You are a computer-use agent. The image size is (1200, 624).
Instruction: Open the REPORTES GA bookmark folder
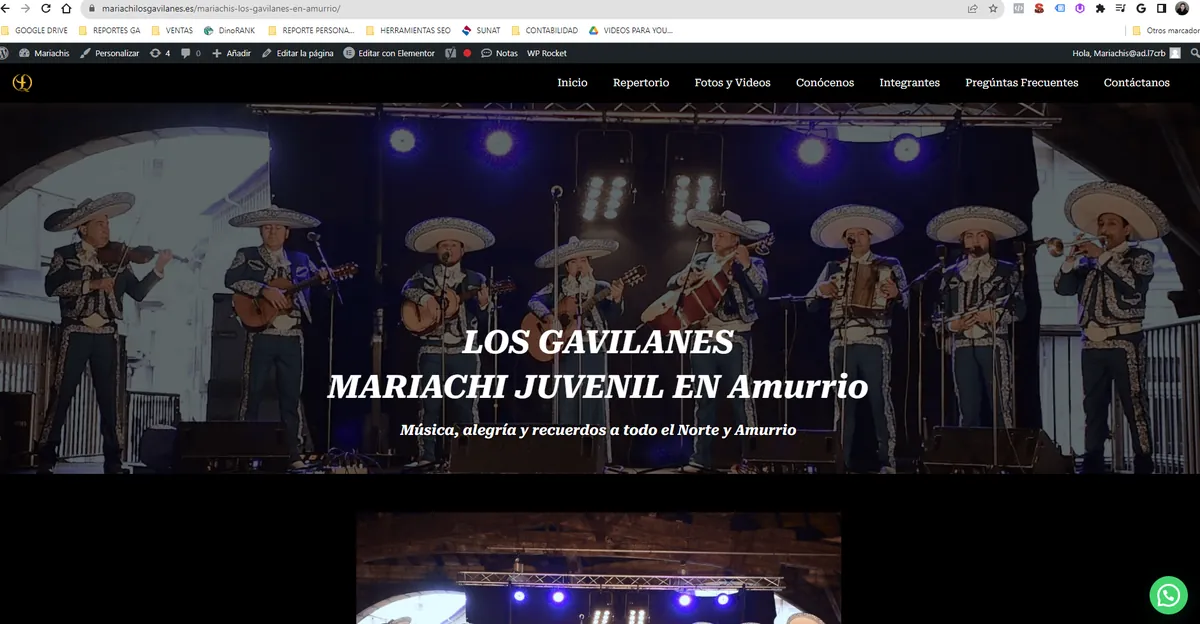(x=109, y=30)
